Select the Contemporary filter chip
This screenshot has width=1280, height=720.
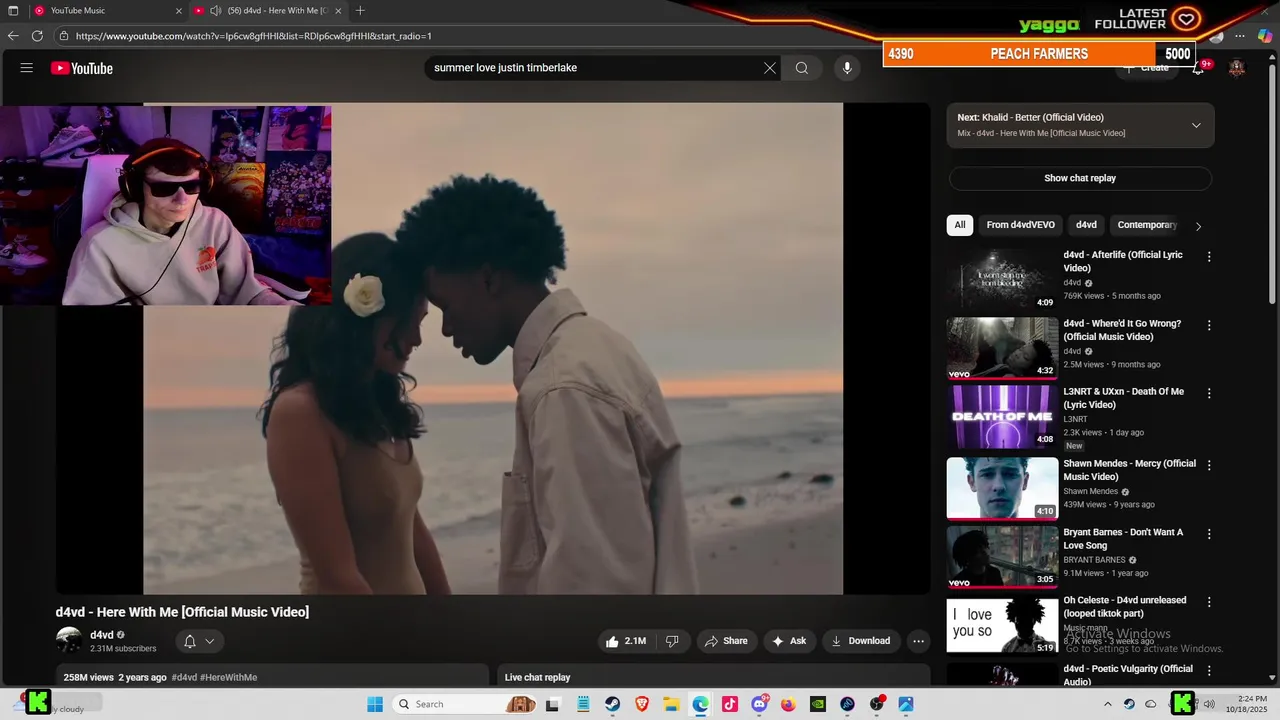click(x=1147, y=225)
